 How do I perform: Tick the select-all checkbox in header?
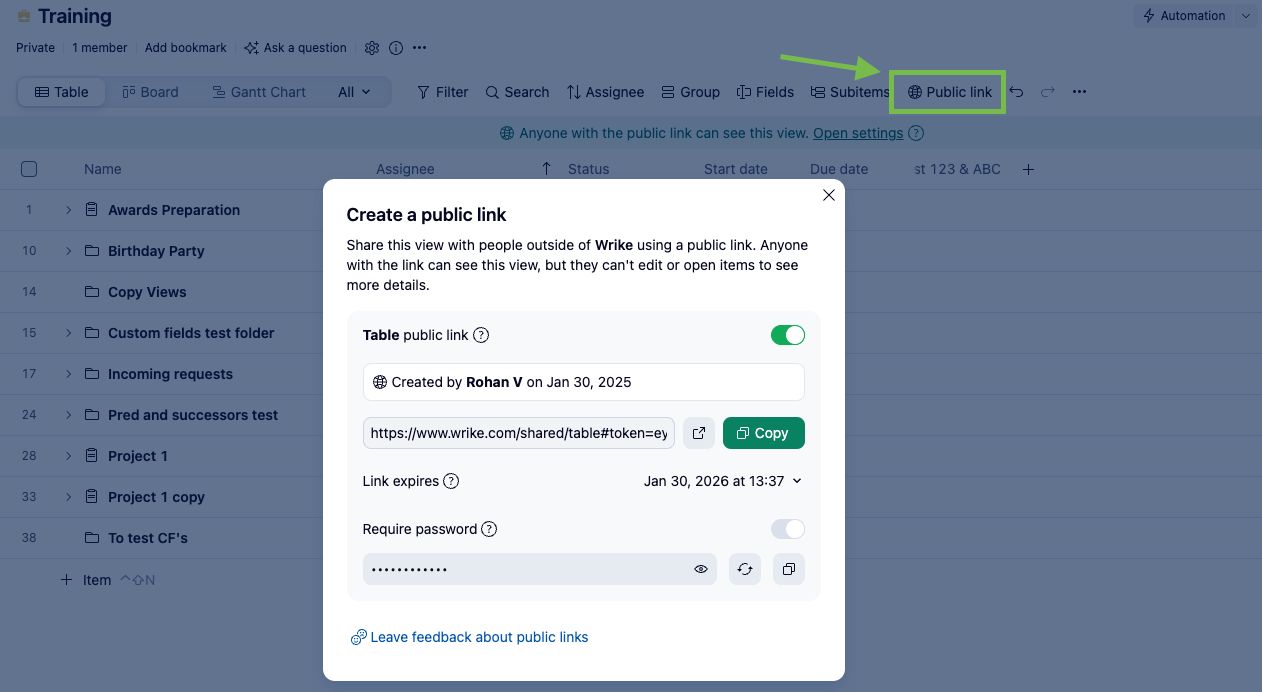(29, 169)
